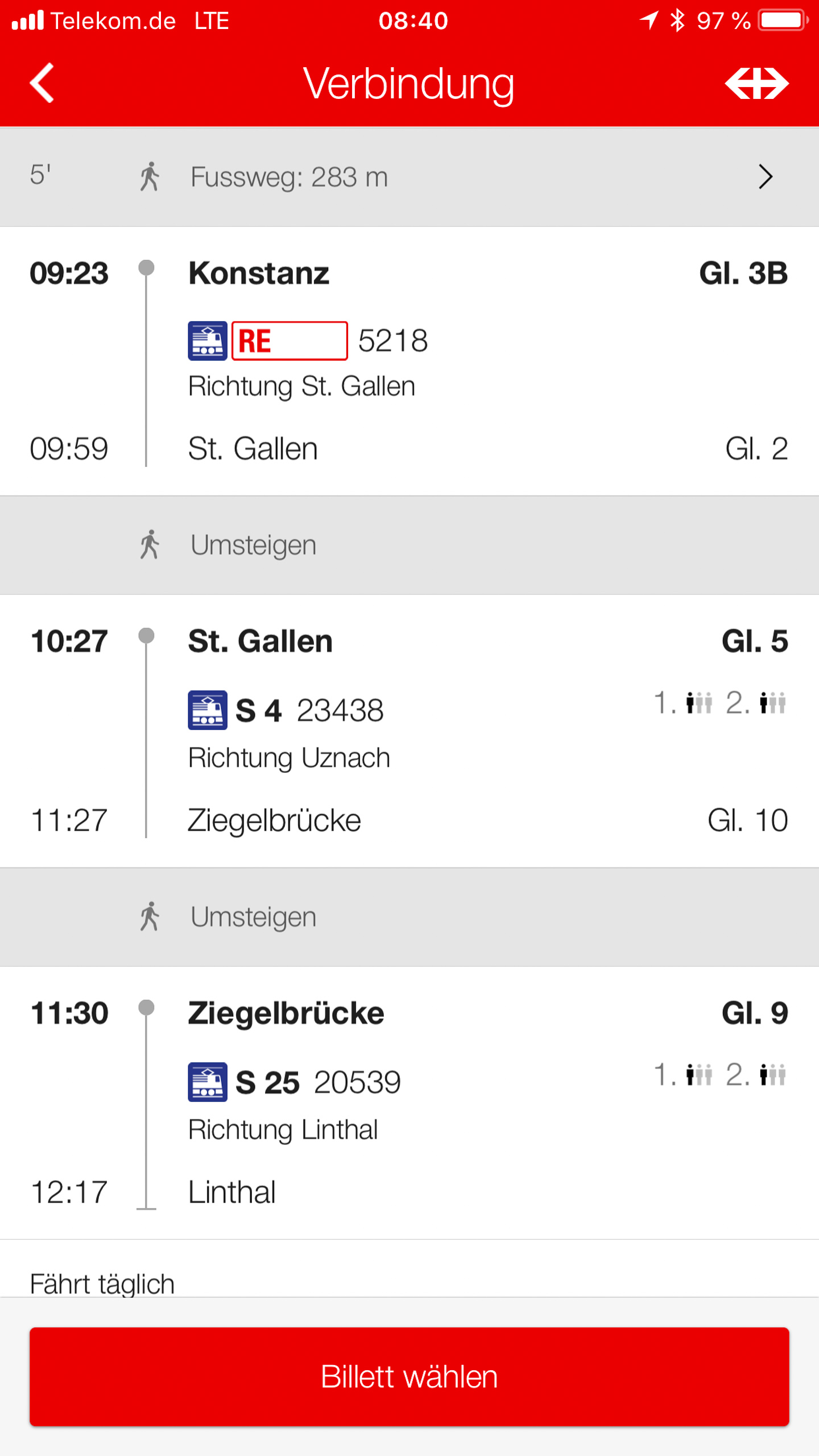Tap the train icon beside RE 5218
Screen dimensions: 819x1456
208,341
